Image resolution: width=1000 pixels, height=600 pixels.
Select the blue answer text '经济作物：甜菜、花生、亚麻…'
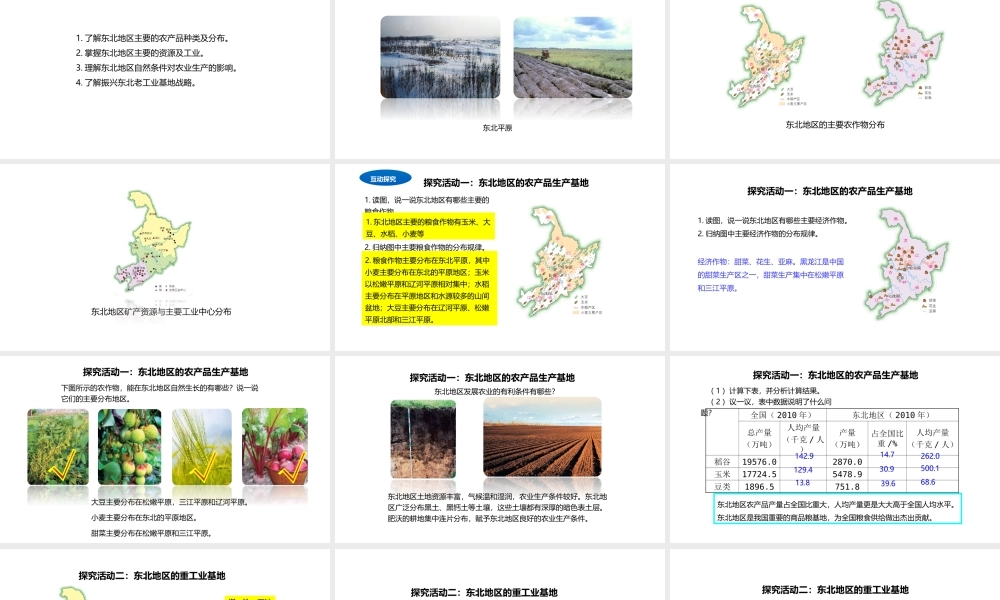[x=770, y=275]
